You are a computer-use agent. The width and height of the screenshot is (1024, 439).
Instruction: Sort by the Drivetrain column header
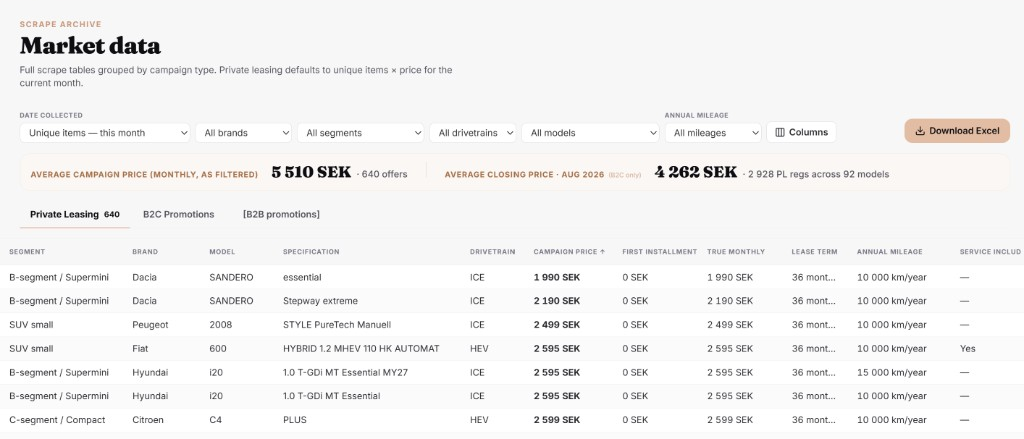point(492,252)
